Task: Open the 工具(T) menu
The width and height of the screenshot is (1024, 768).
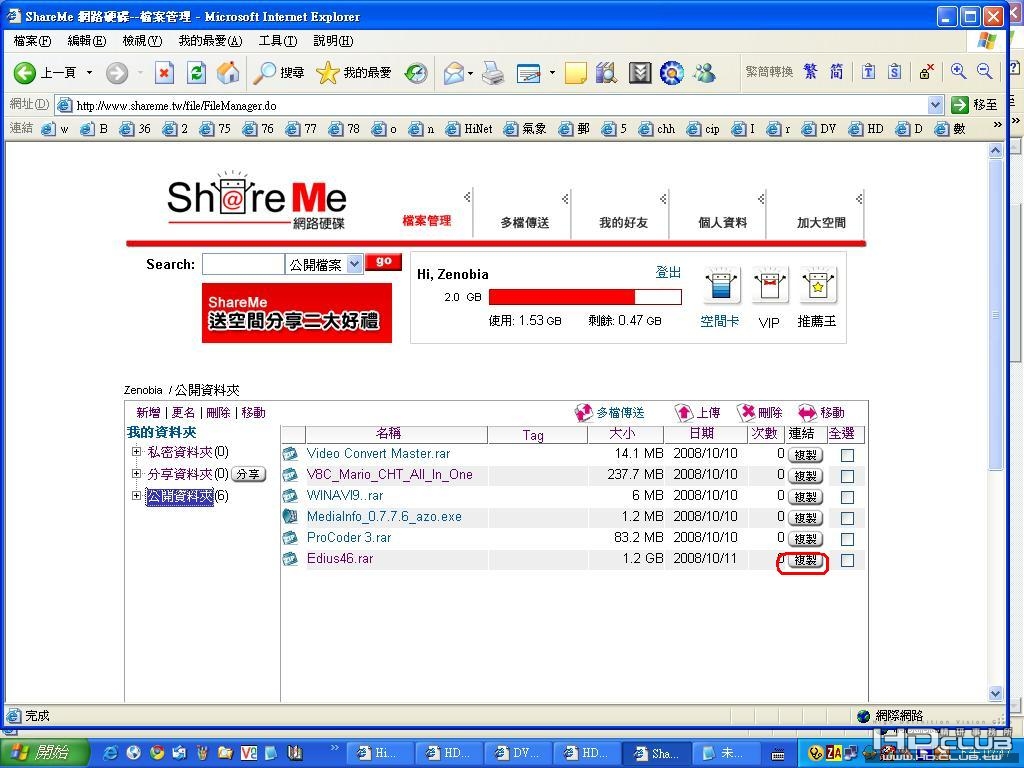Action: [278, 40]
